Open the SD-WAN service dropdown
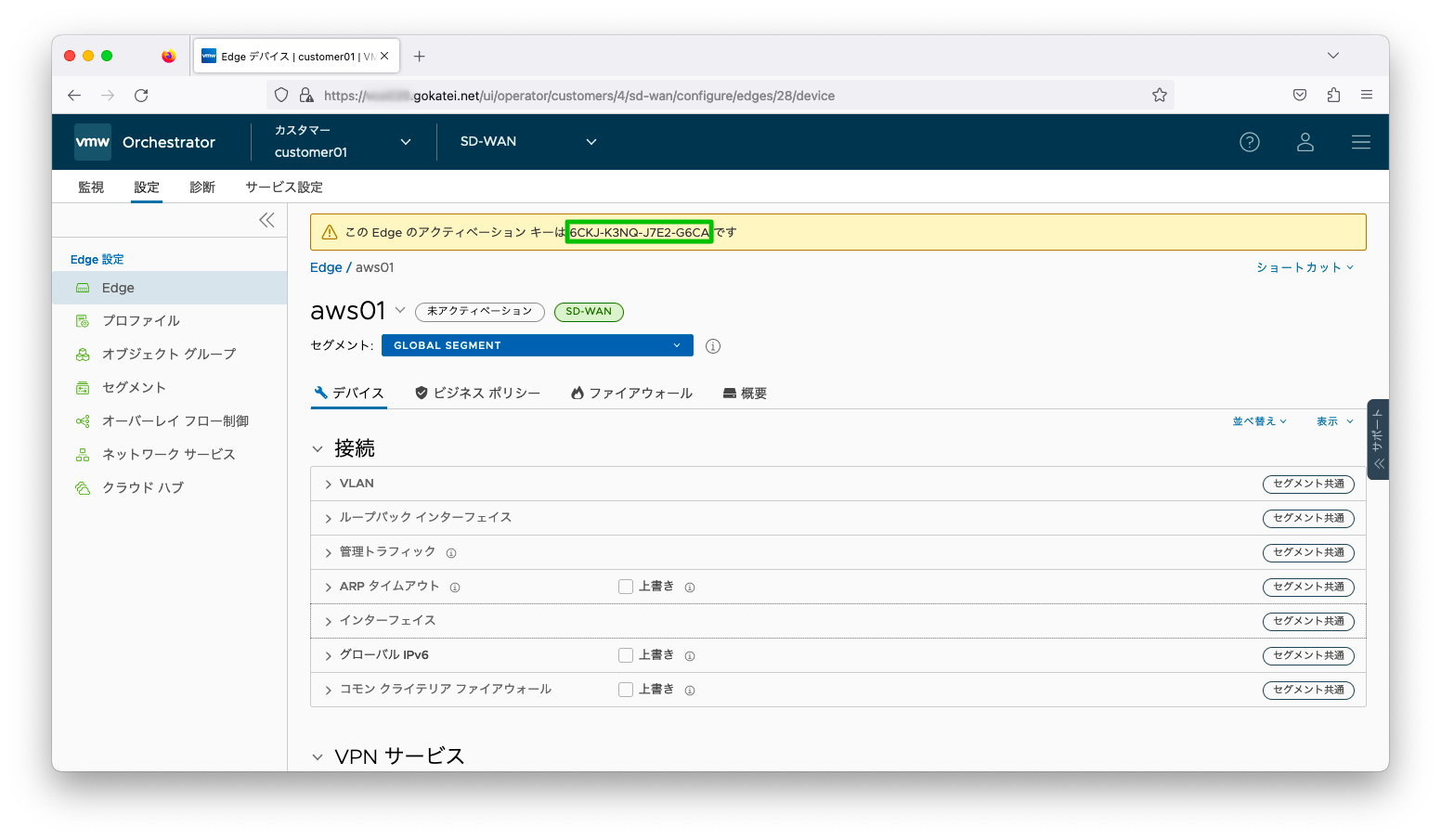Image resolution: width=1441 pixels, height=840 pixels. (528, 142)
